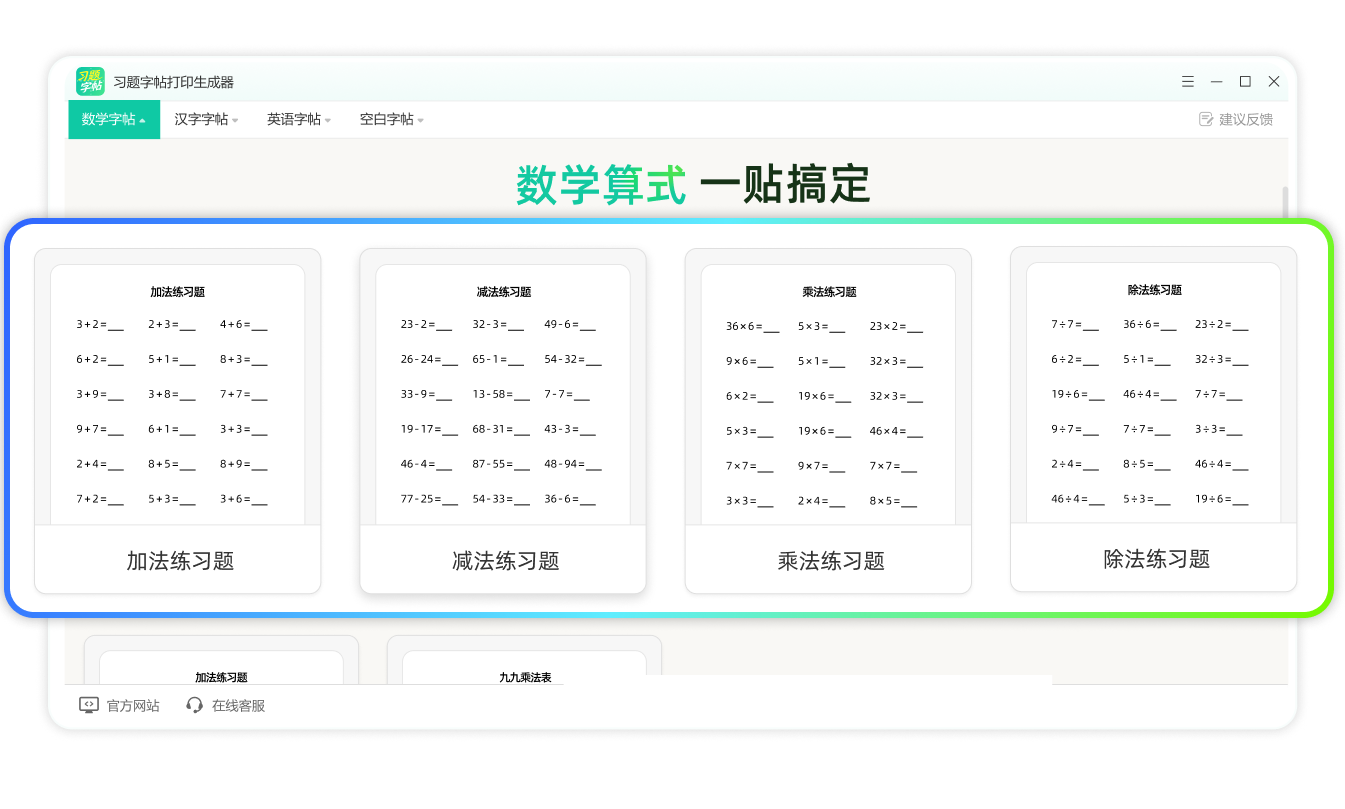Screen dimensions: 1345x809
Task: Open the 数学字帖 tab
Action: click(x=114, y=119)
